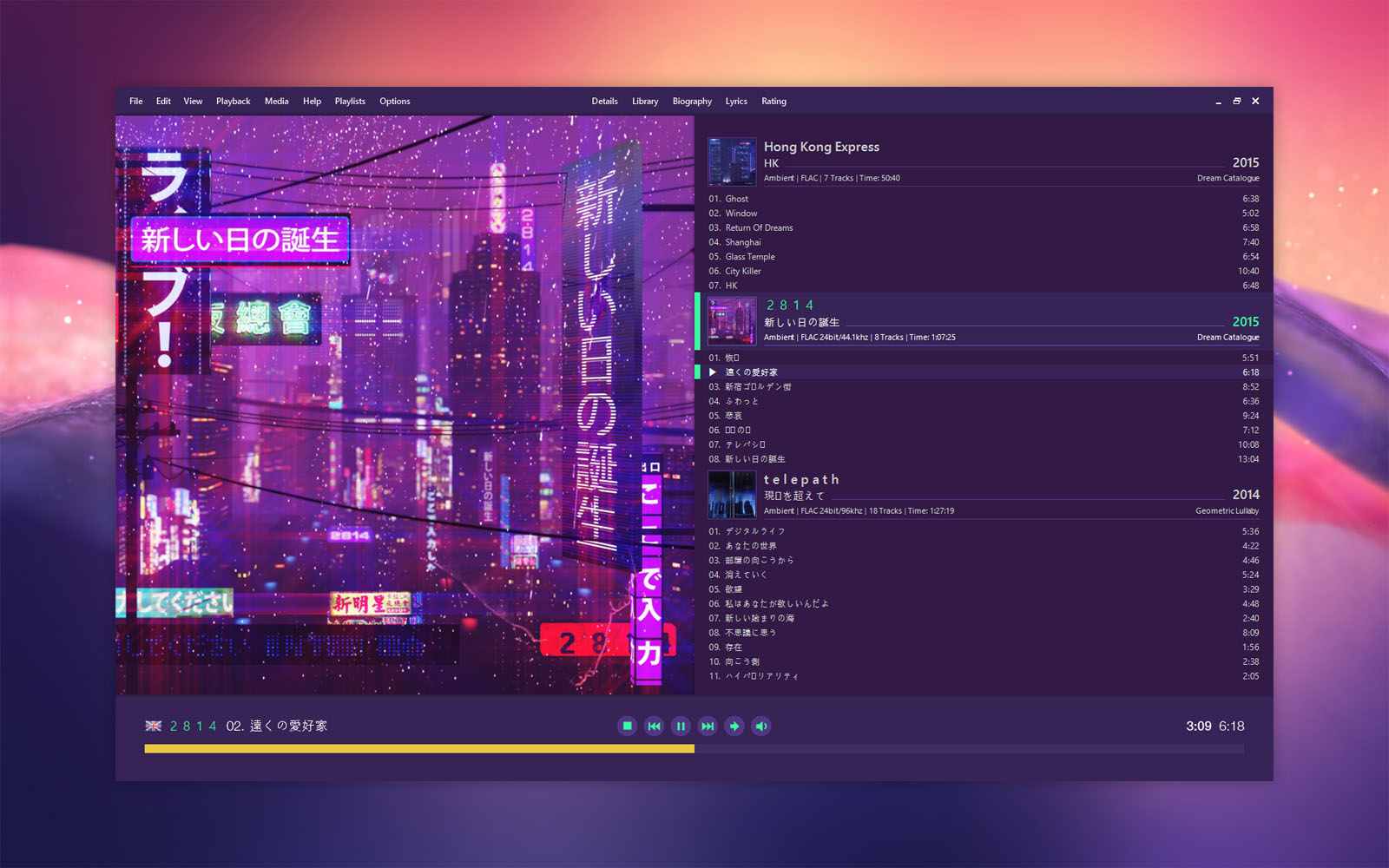1389x868 pixels.
Task: Open the File menu
Action: (x=136, y=102)
